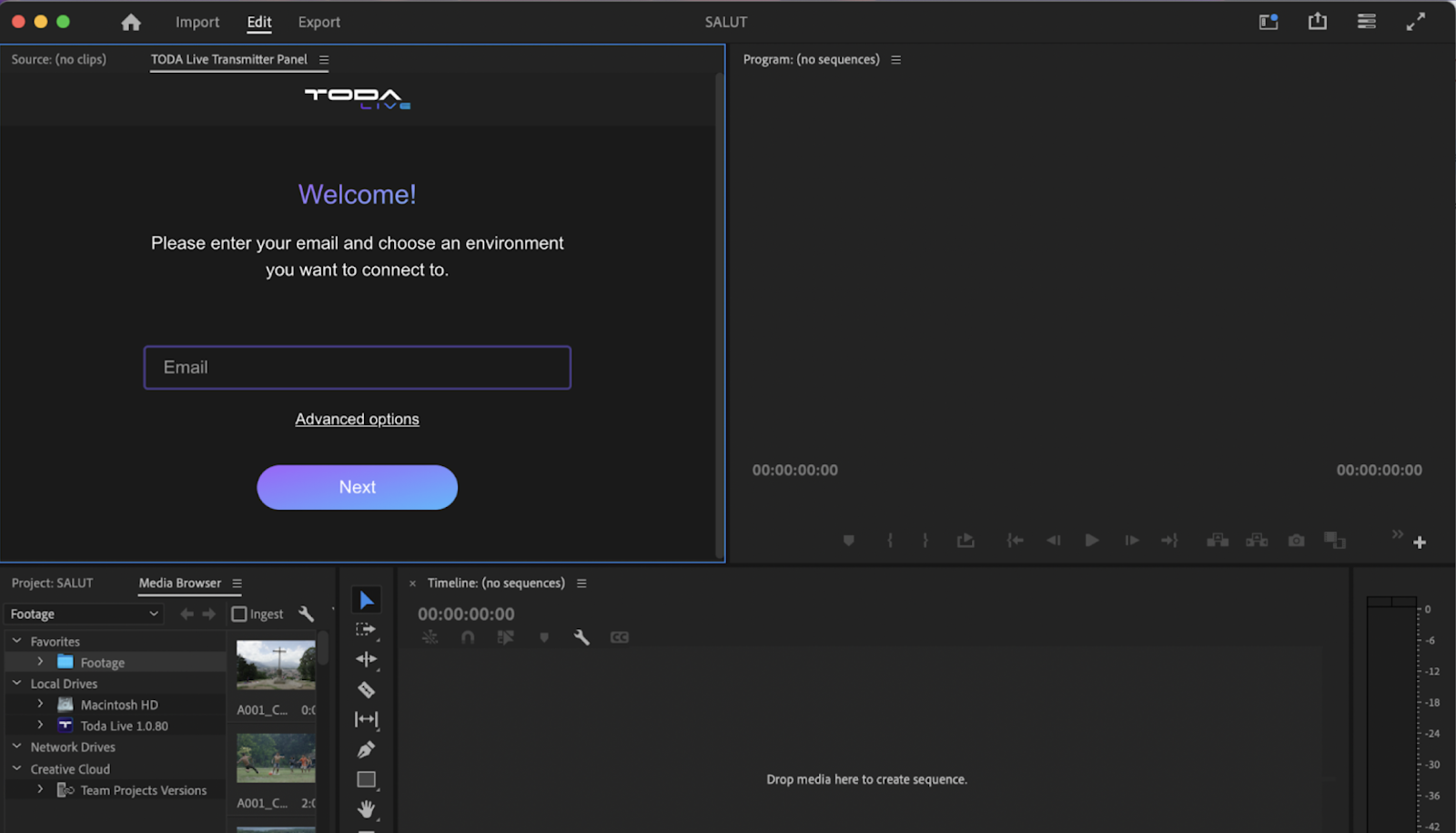Click the Email input field
The height and width of the screenshot is (833, 1456).
pos(357,368)
